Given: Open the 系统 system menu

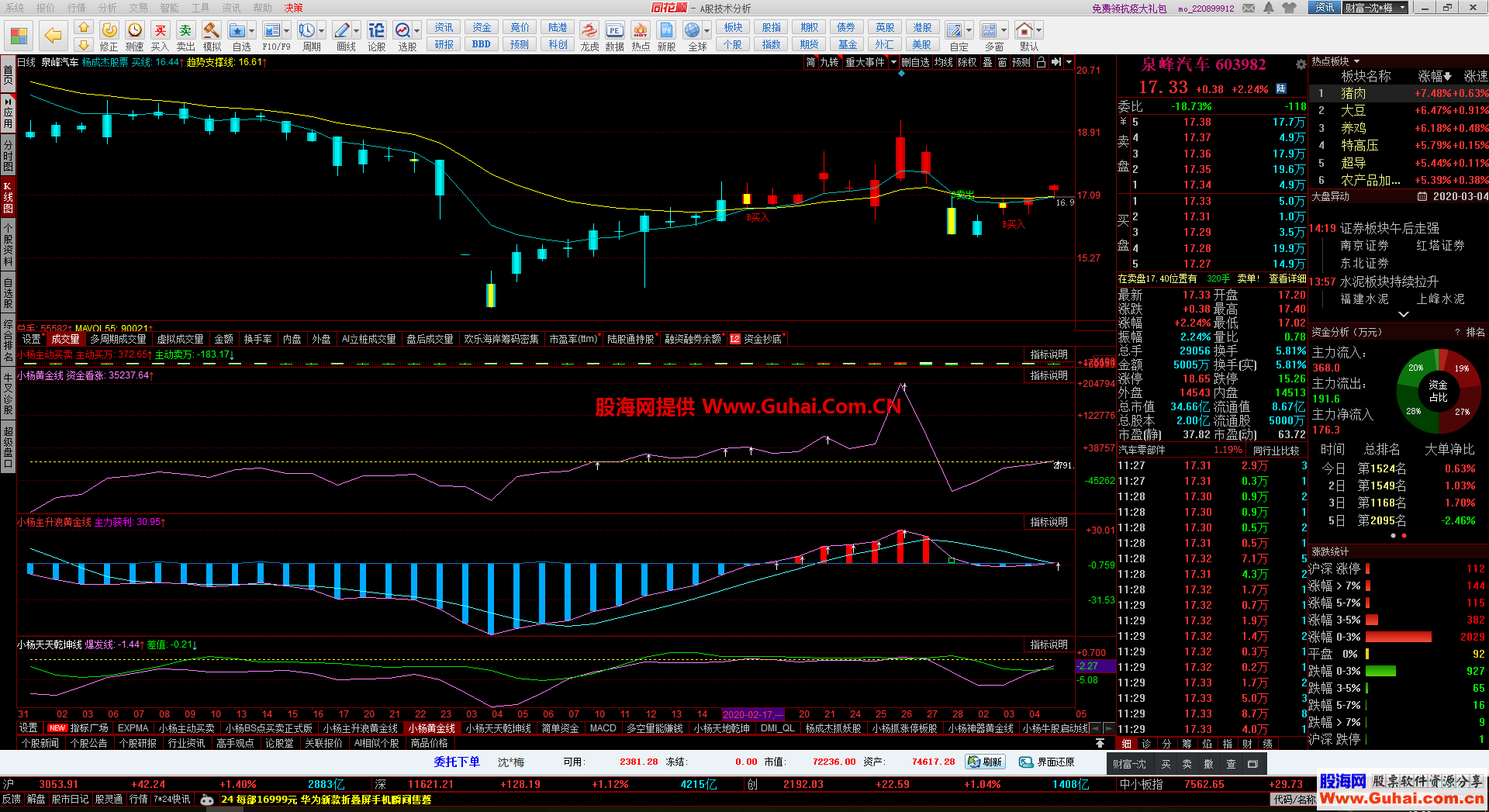Looking at the screenshot, I should click(x=15, y=8).
